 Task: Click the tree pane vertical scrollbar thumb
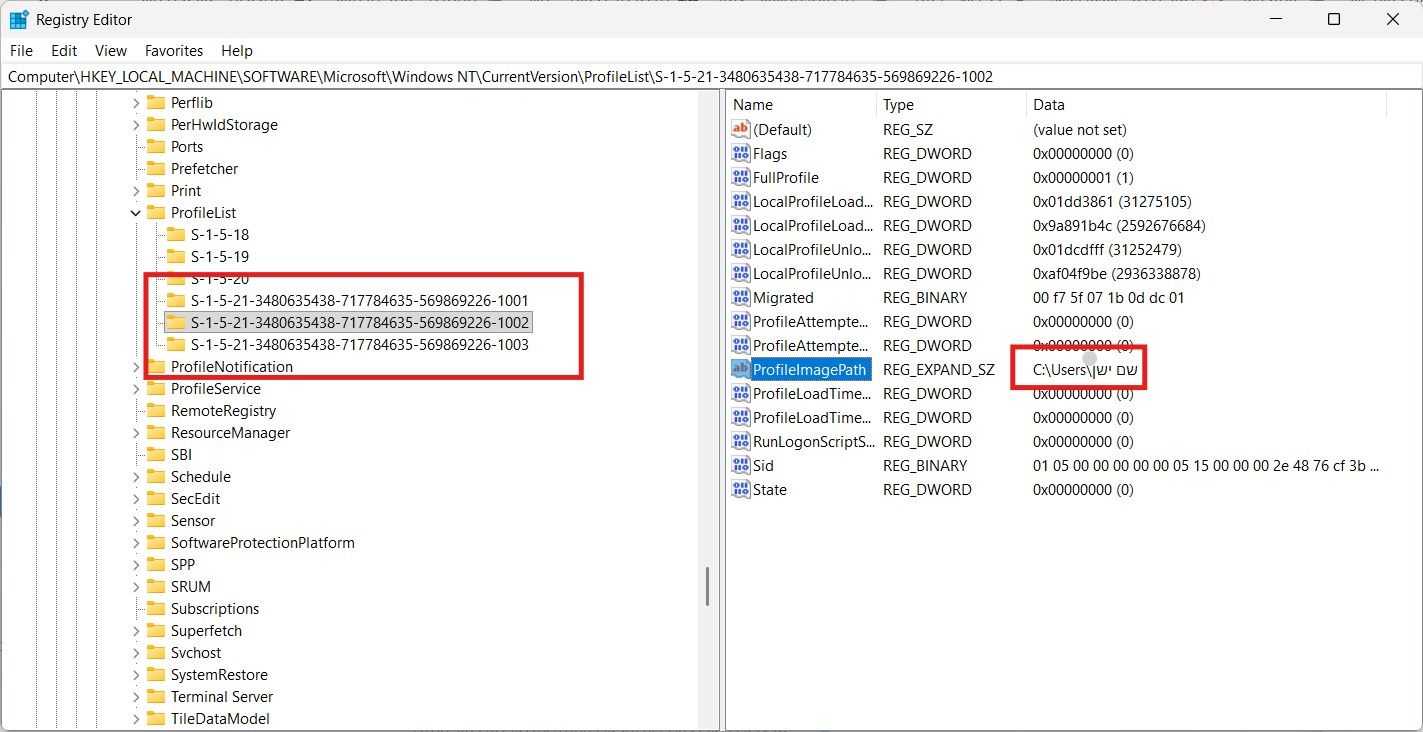tap(707, 586)
